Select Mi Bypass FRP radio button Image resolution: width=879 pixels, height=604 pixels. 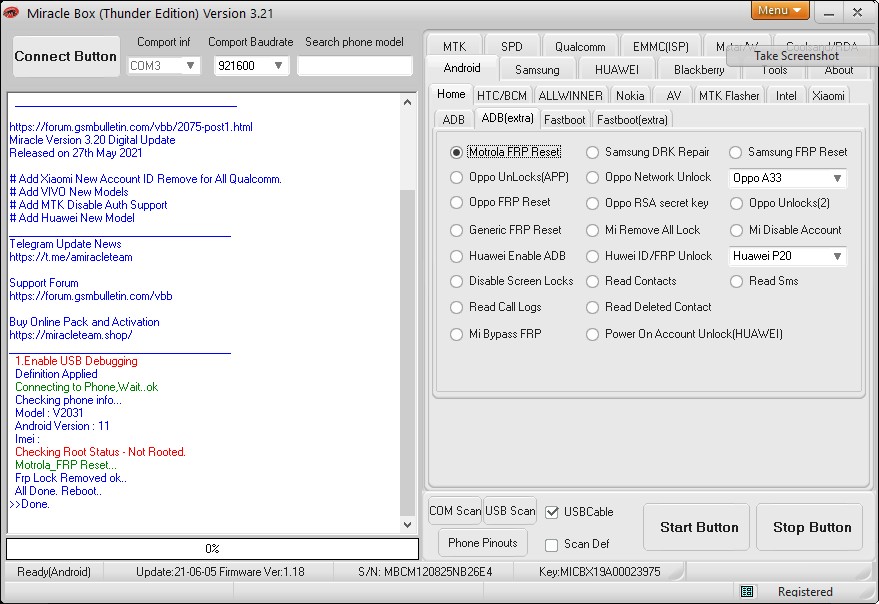456,334
